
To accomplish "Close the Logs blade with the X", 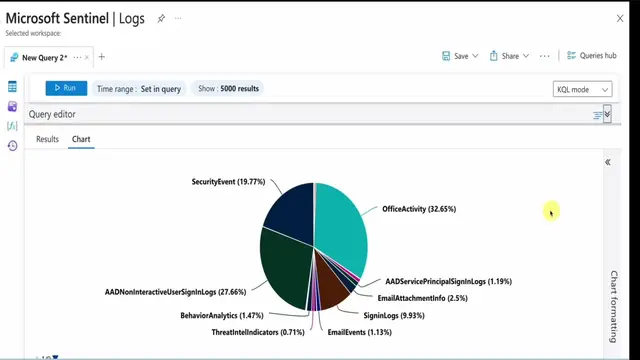I will click(x=620, y=18).
